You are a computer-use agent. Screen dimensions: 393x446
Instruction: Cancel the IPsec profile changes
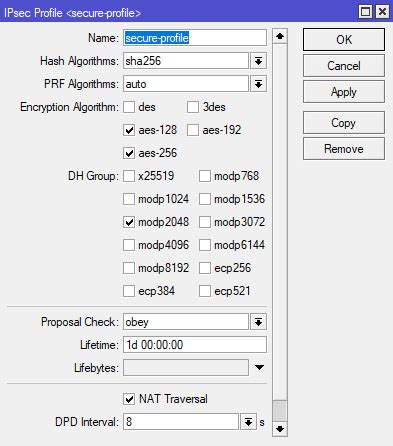point(344,66)
